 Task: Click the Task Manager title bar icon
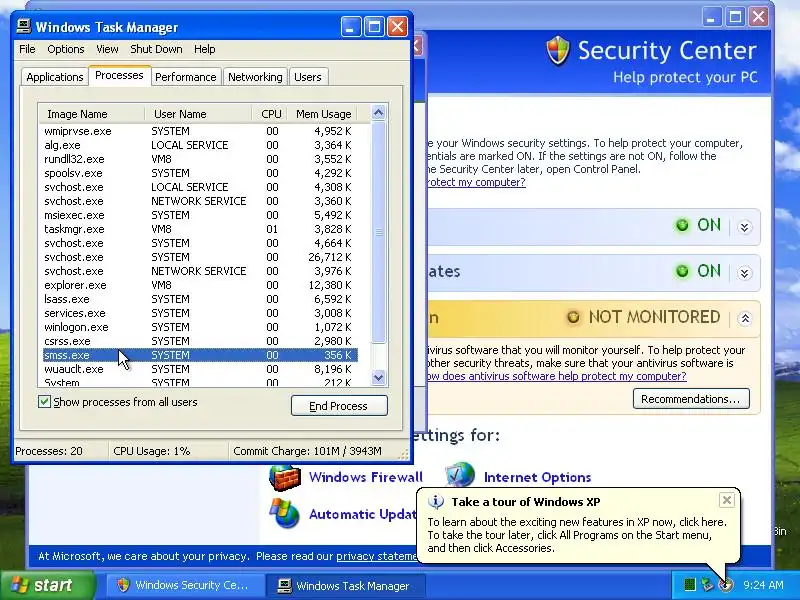tap(23, 27)
